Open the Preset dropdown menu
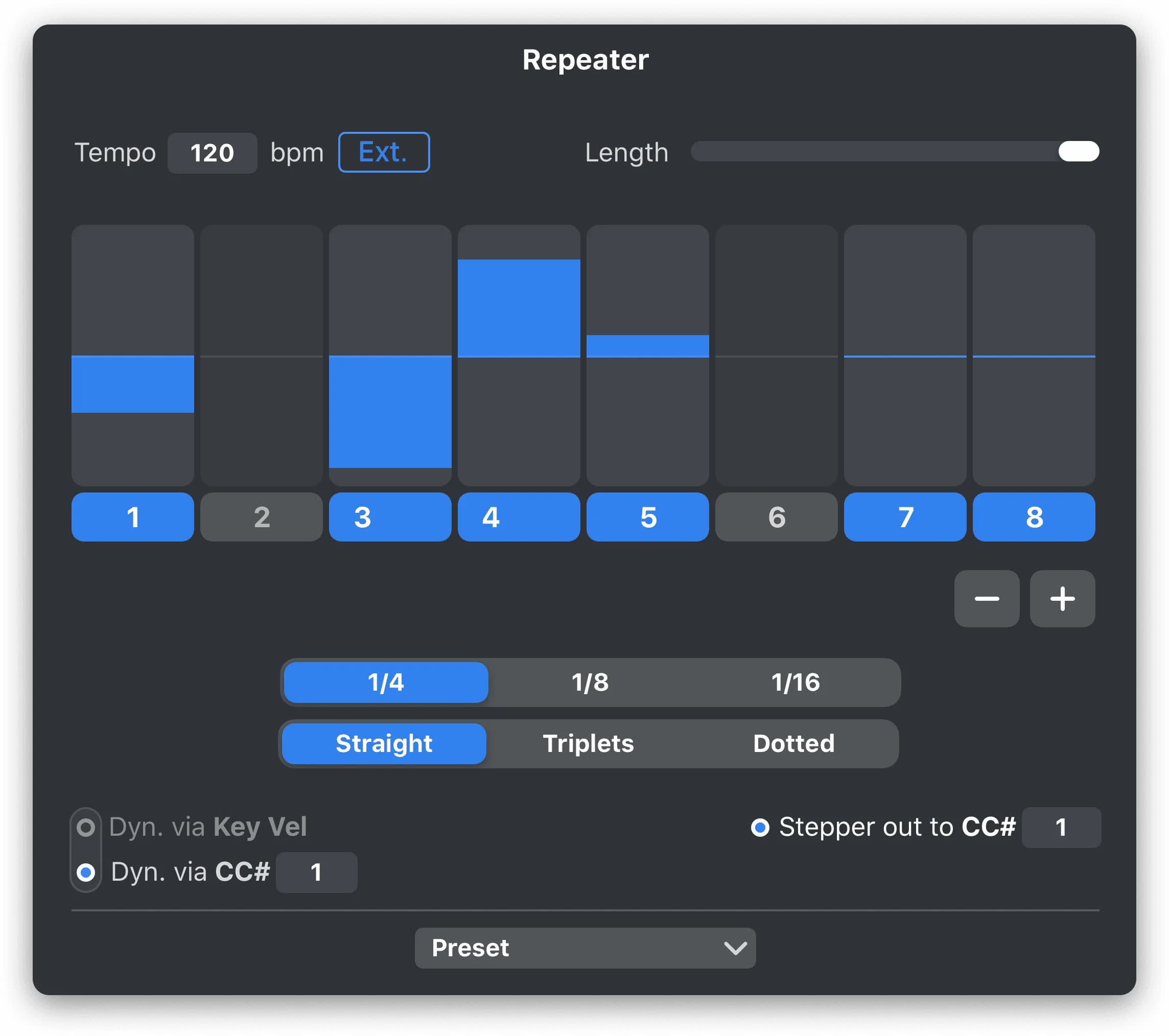This screenshot has width=1169, height=1036. [x=584, y=948]
